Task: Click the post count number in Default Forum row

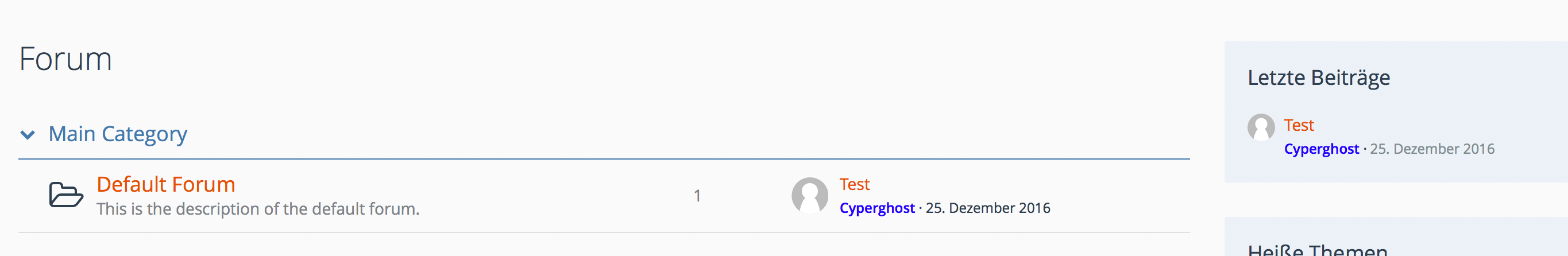Action: 697,196
